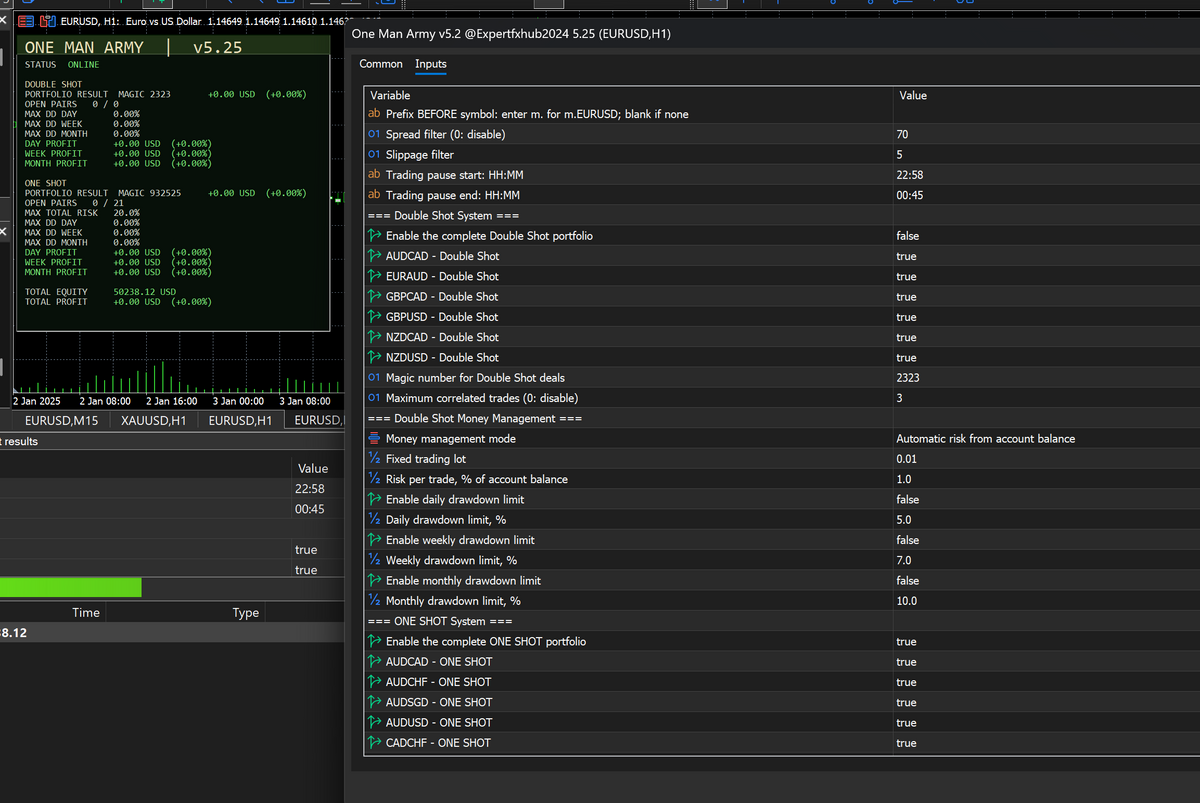Click the bool icon beside NZDUSD - Double Shot
Screen dimensions: 1200x803
click(375, 357)
